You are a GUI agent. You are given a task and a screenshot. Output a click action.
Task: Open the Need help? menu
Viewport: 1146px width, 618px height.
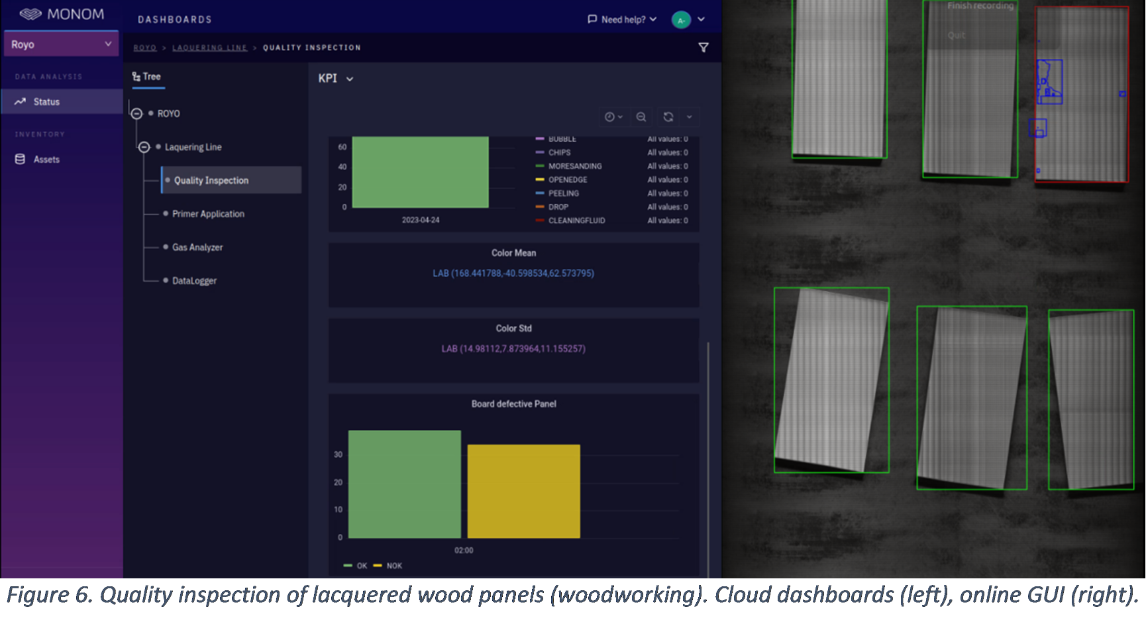[622, 19]
